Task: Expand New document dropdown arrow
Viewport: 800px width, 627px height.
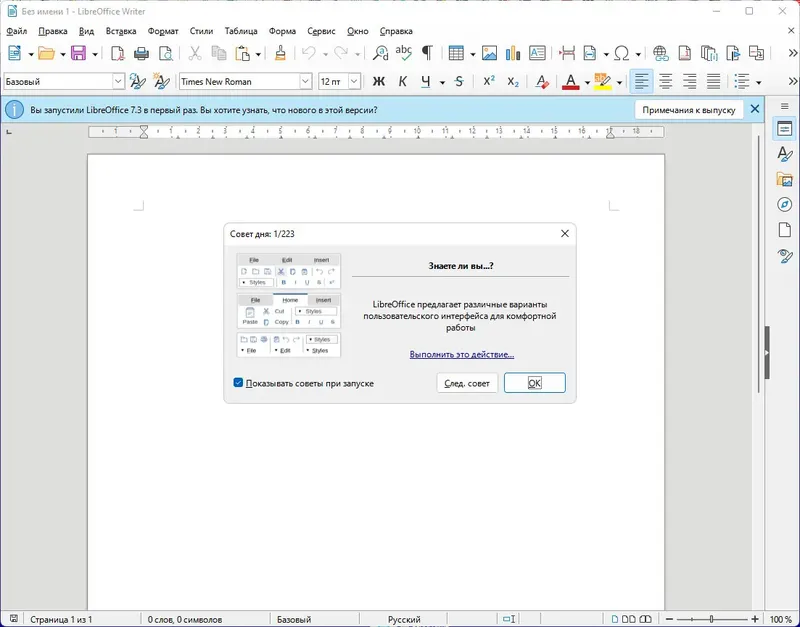Action: [31, 54]
